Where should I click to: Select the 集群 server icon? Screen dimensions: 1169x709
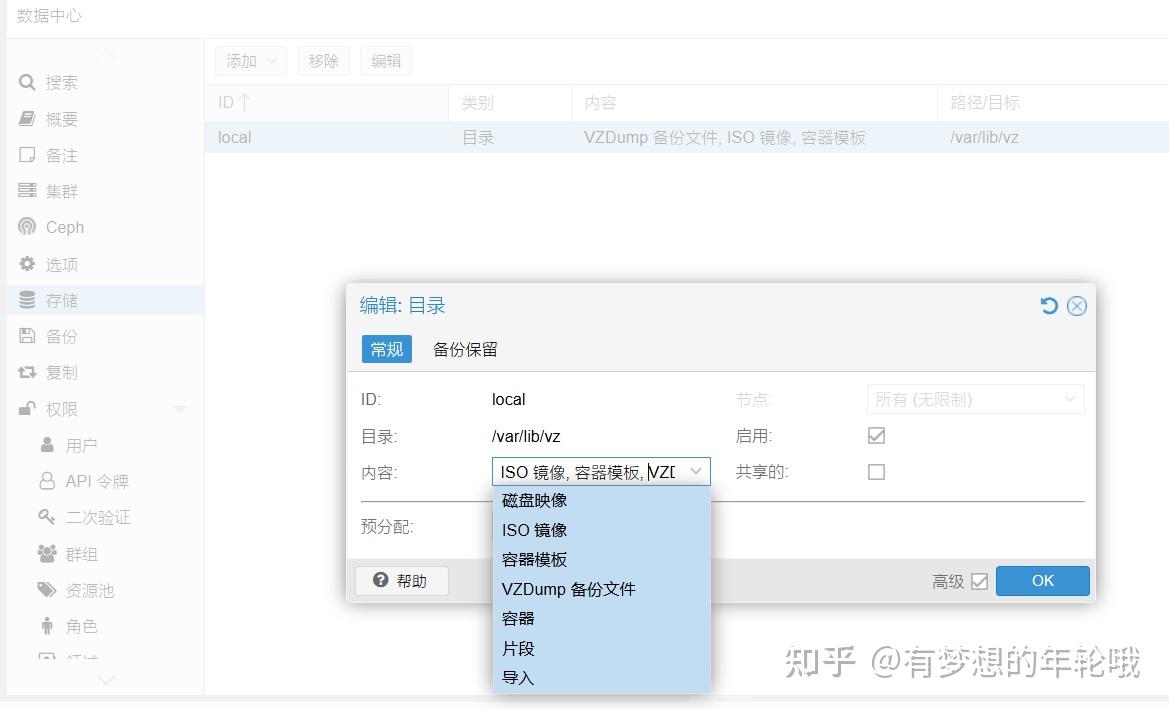pyautogui.click(x=27, y=191)
